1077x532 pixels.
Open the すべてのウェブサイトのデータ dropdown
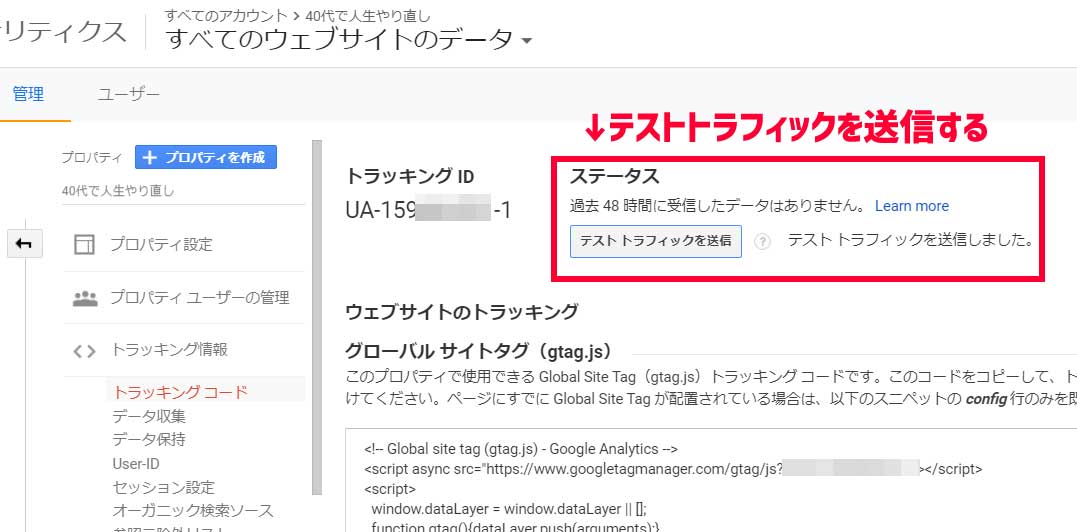click(349, 39)
